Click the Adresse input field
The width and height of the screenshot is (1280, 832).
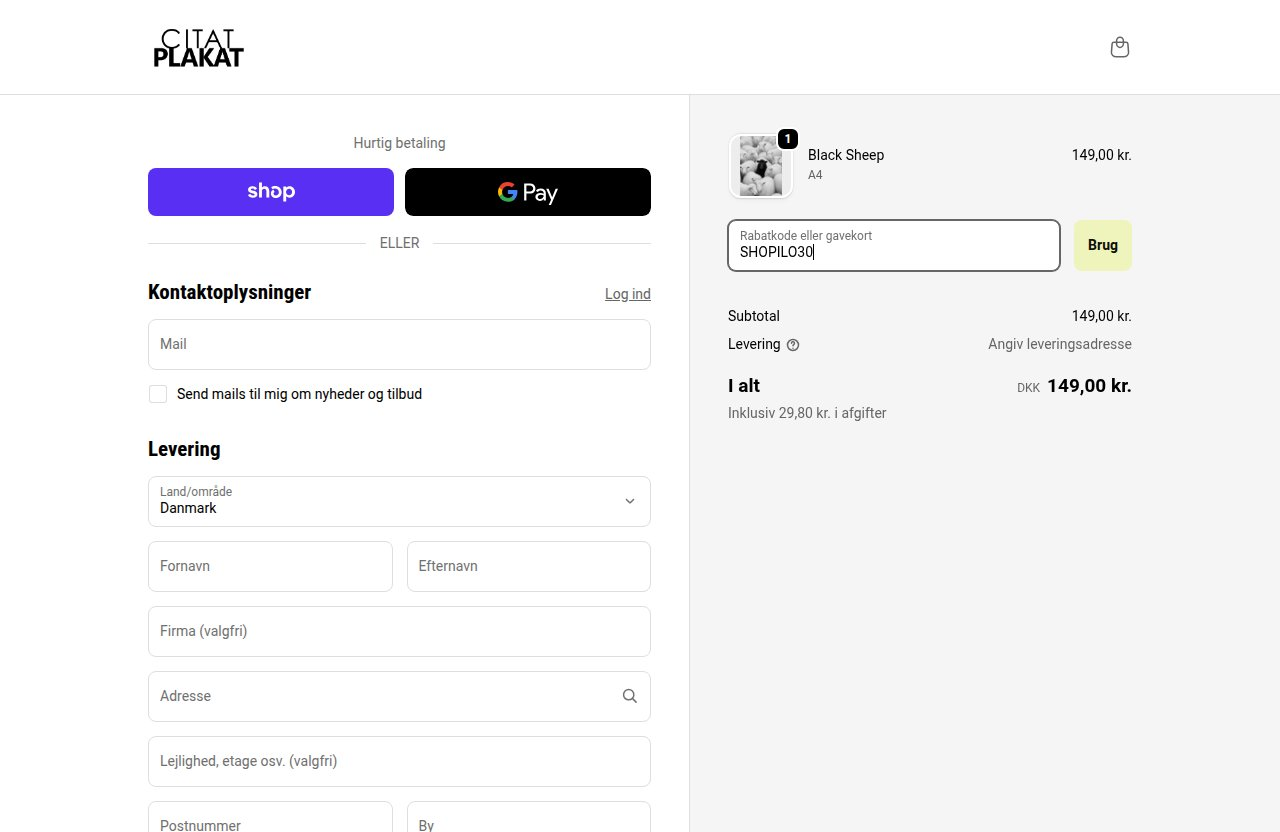pyautogui.click(x=399, y=696)
